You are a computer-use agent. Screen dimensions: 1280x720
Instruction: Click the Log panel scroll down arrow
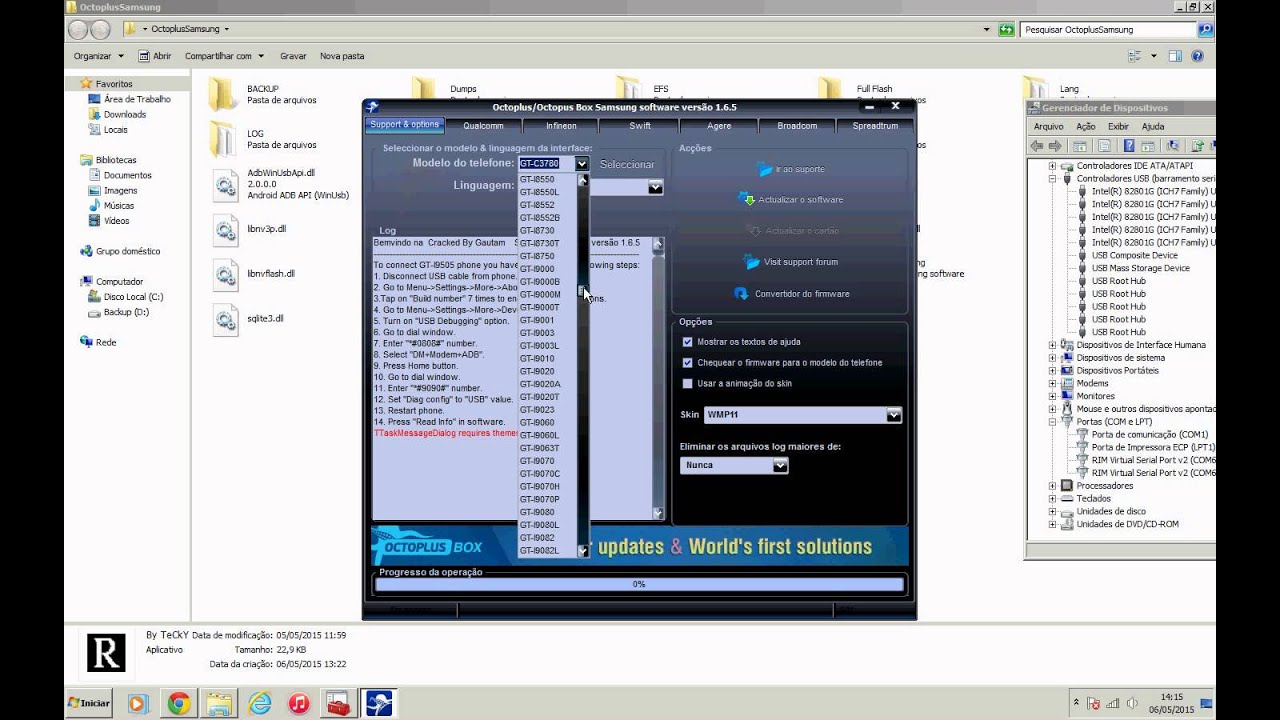658,513
